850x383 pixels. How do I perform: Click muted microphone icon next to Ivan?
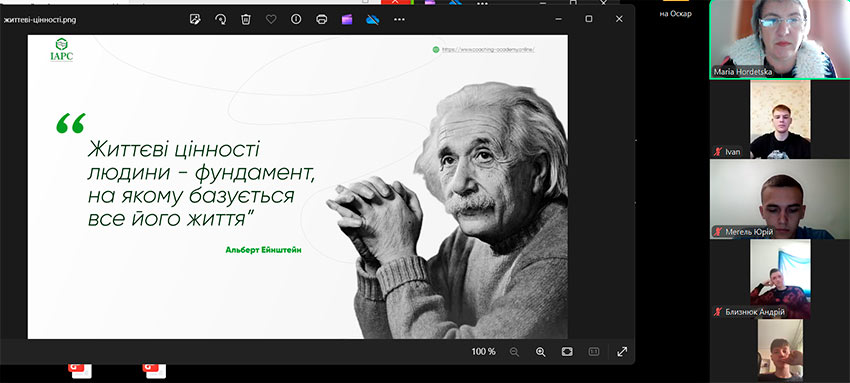(718, 152)
